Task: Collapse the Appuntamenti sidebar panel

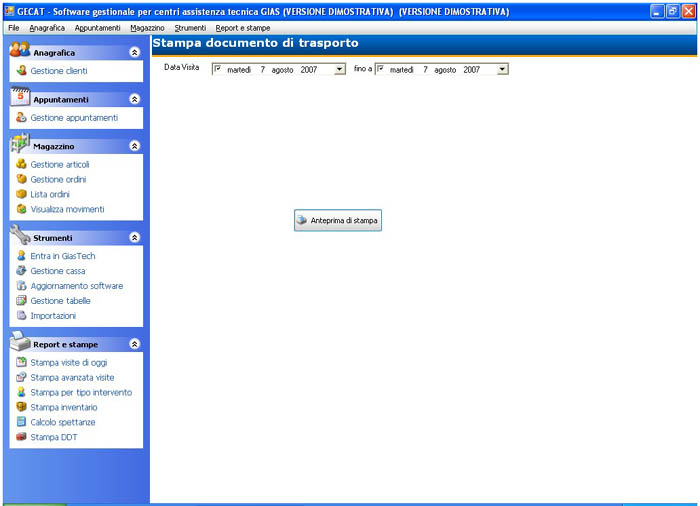Action: click(134, 99)
